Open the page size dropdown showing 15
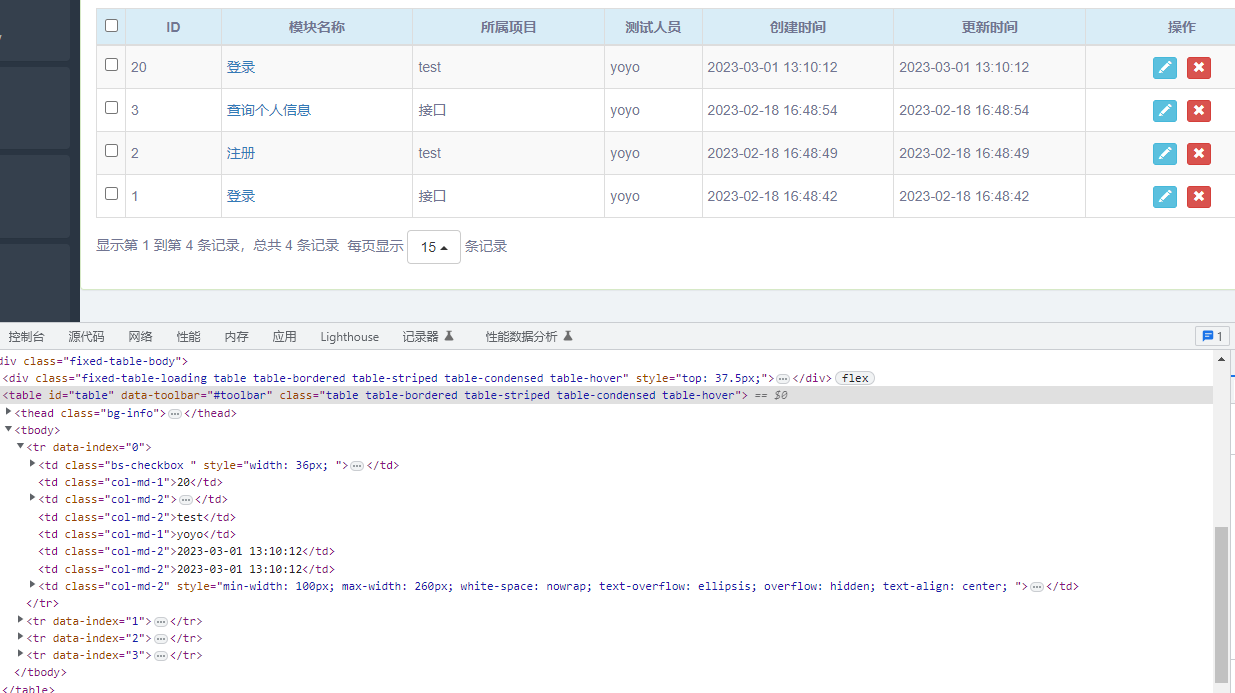The height and width of the screenshot is (693, 1235). coord(433,246)
